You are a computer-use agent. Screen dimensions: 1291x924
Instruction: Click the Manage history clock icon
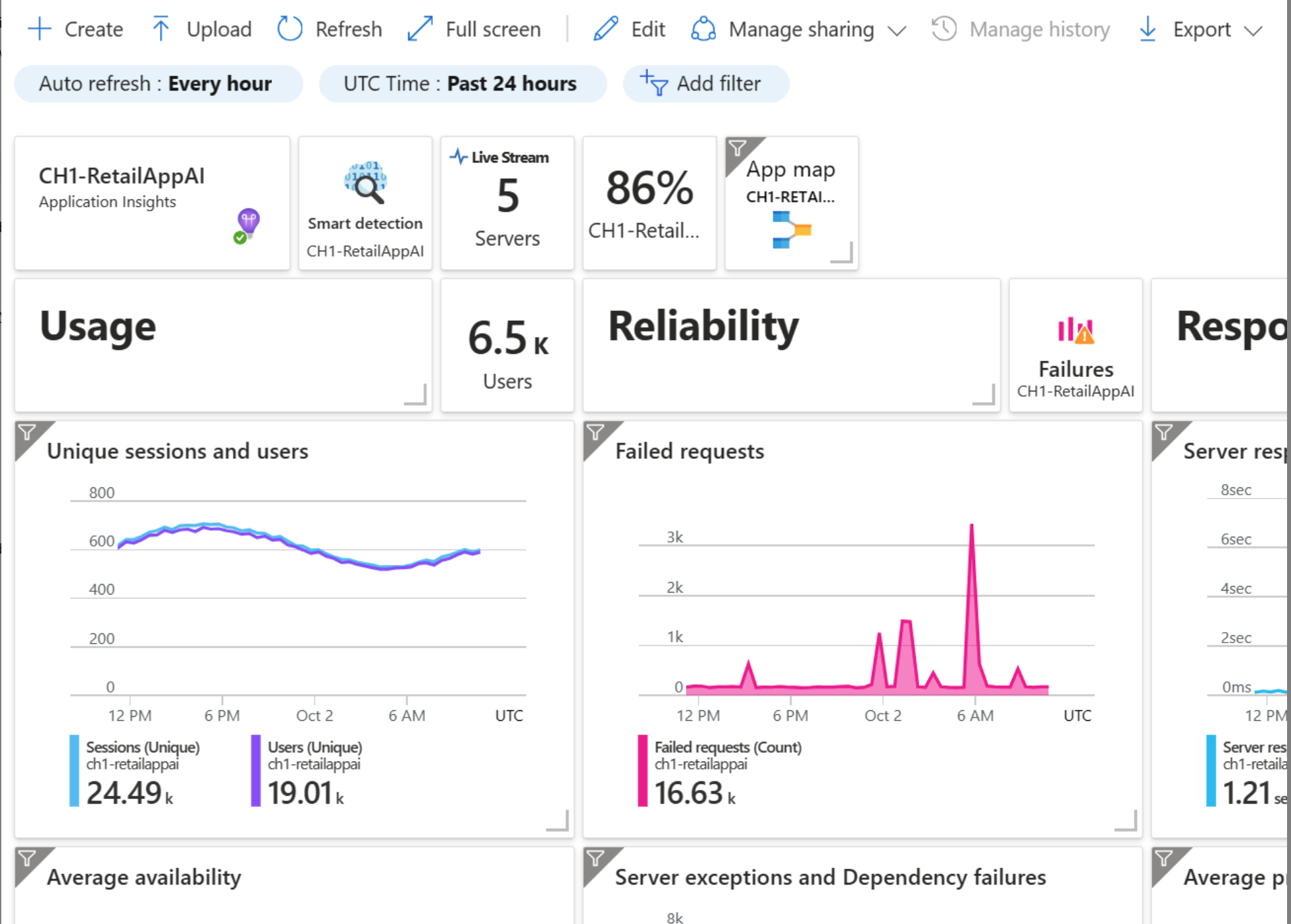click(x=944, y=29)
